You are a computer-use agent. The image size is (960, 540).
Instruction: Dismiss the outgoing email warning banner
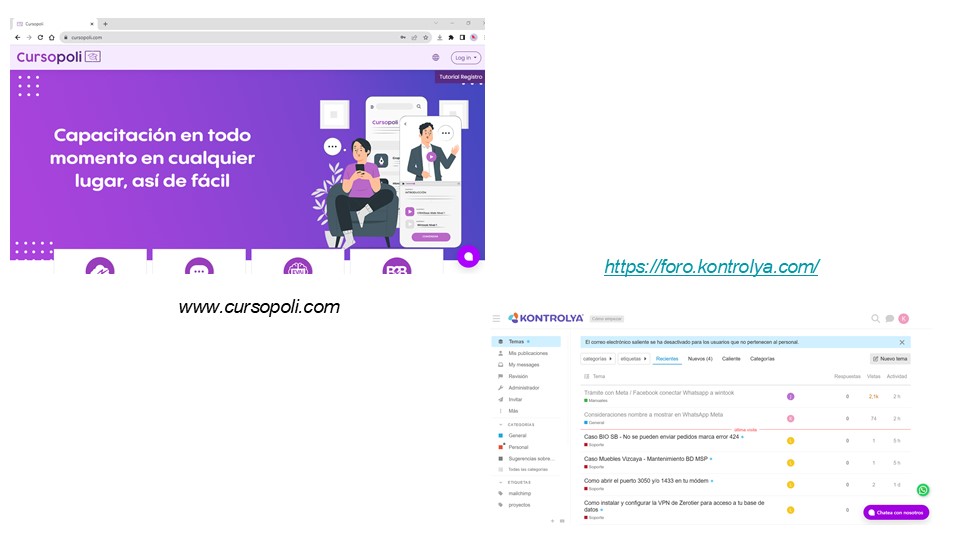(x=901, y=342)
